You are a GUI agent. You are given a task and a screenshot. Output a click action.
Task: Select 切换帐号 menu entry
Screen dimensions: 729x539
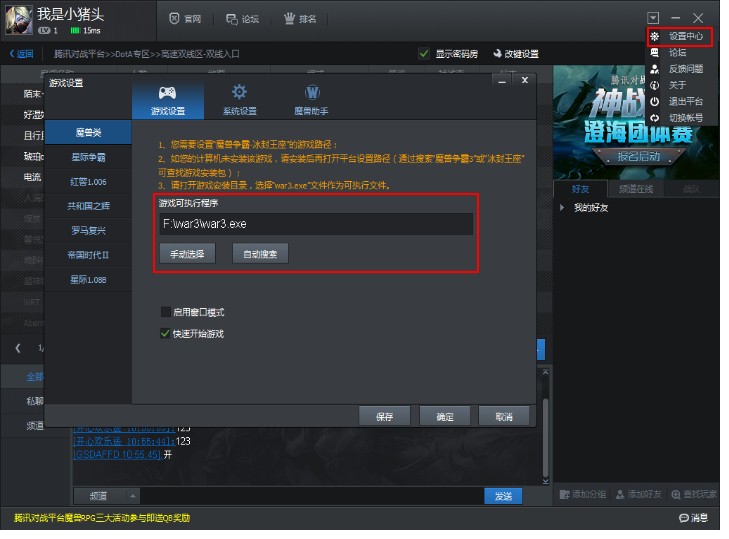[x=686, y=118]
